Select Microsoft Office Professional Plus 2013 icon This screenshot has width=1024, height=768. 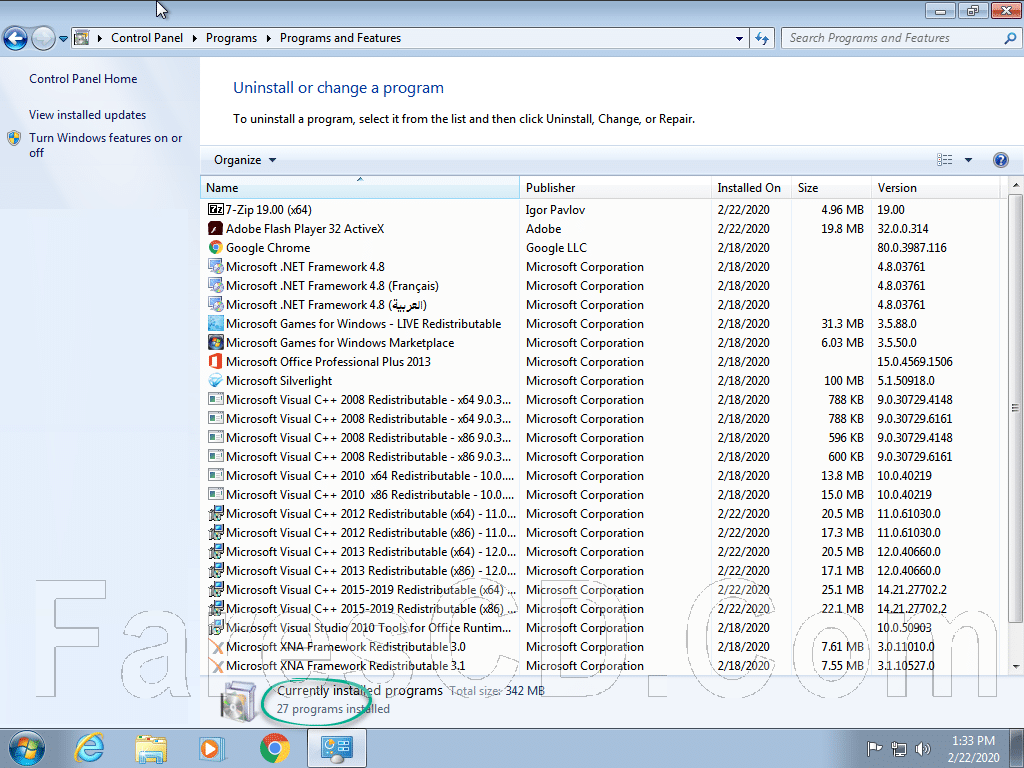point(216,361)
